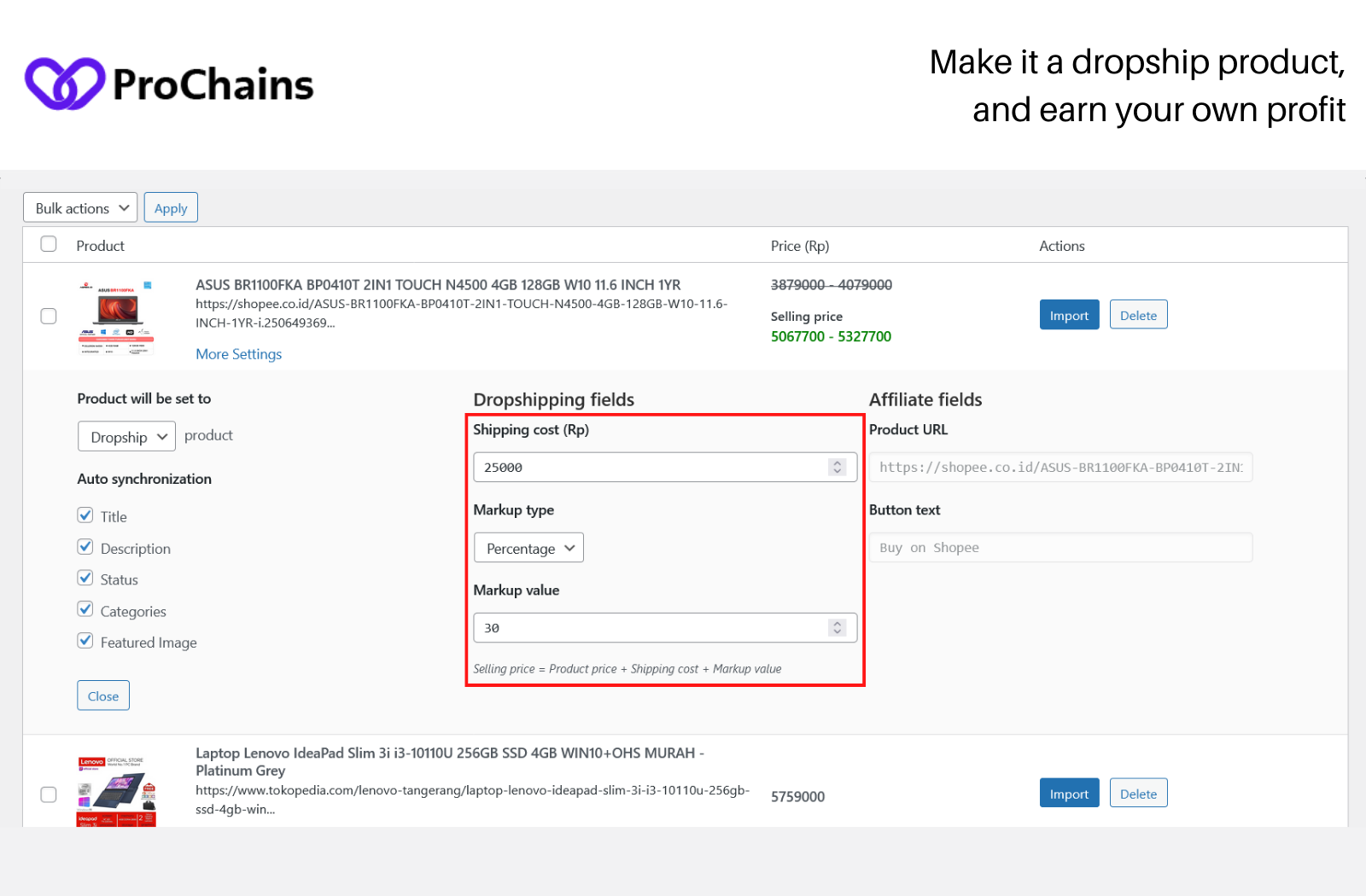Disable Categories auto synchronization
Image resolution: width=1366 pixels, height=896 pixels.
(85, 609)
